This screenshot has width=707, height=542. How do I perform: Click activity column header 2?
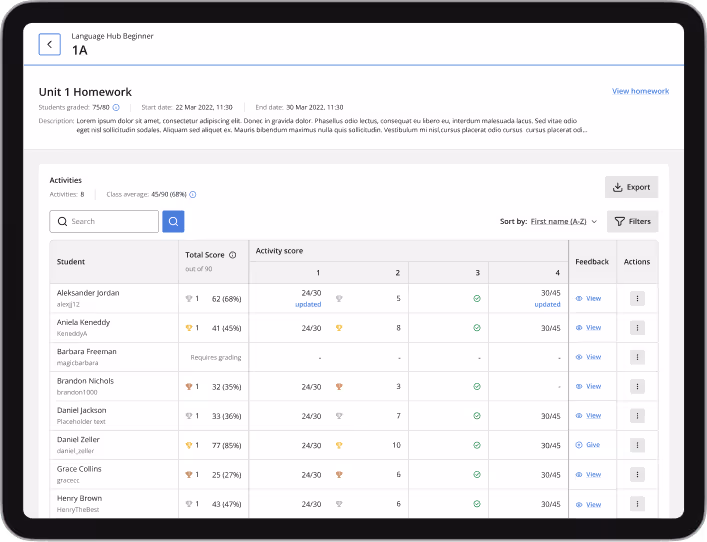point(398,273)
